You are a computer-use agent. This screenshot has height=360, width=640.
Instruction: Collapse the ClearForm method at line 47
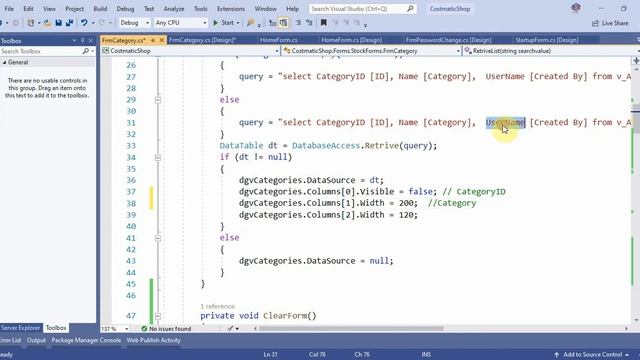[x=158, y=316]
